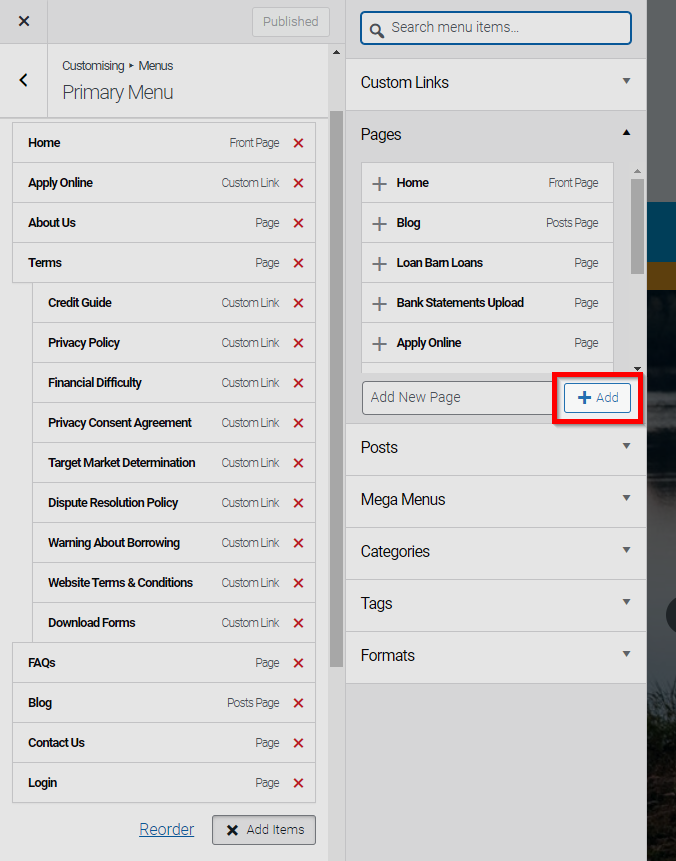Image resolution: width=676 pixels, height=861 pixels.
Task: Click the Published button
Action: (290, 22)
